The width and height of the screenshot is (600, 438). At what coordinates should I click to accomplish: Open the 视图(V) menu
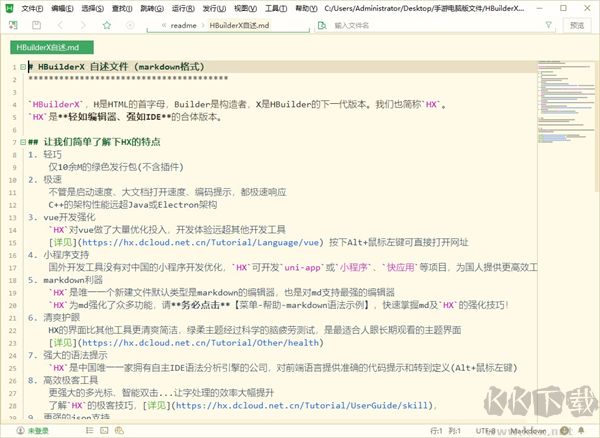coord(245,8)
